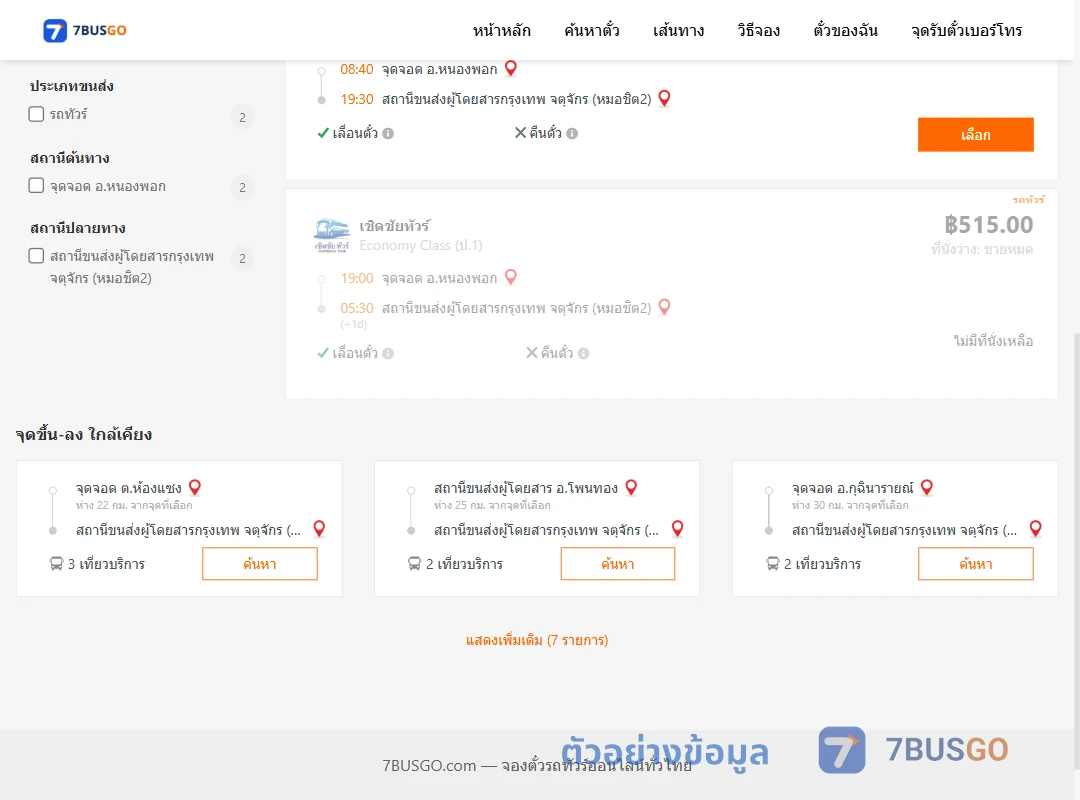The image size is (1080, 800).
Task: Tick the รถทัวร์ transport type checkbox
Action: click(x=37, y=114)
